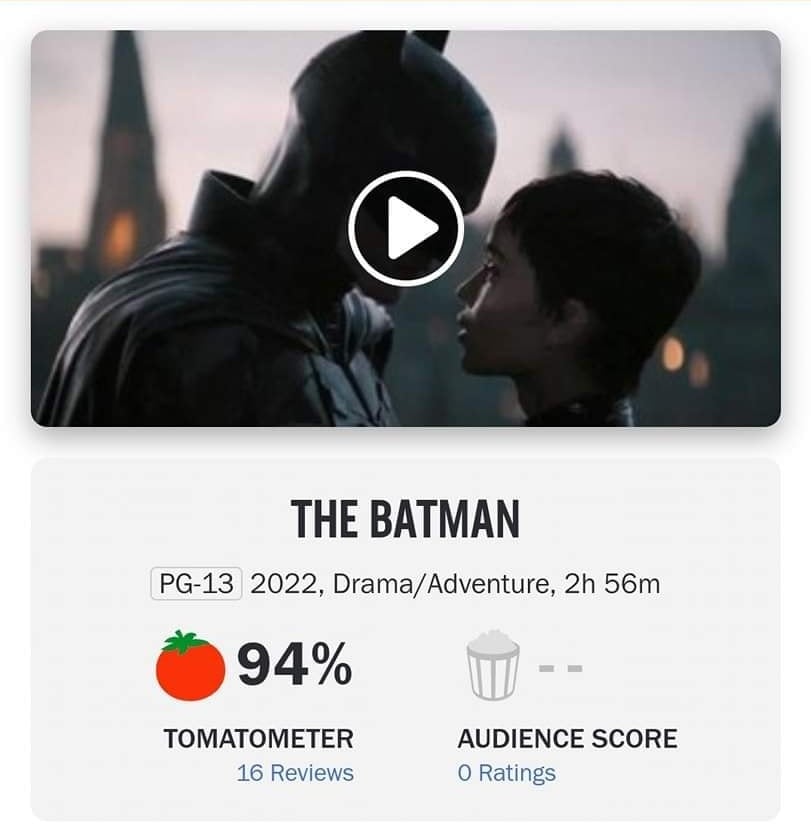Image resolution: width=811 pixels, height=840 pixels.
Task: Click THE BATMAN movie title
Action: tap(405, 519)
